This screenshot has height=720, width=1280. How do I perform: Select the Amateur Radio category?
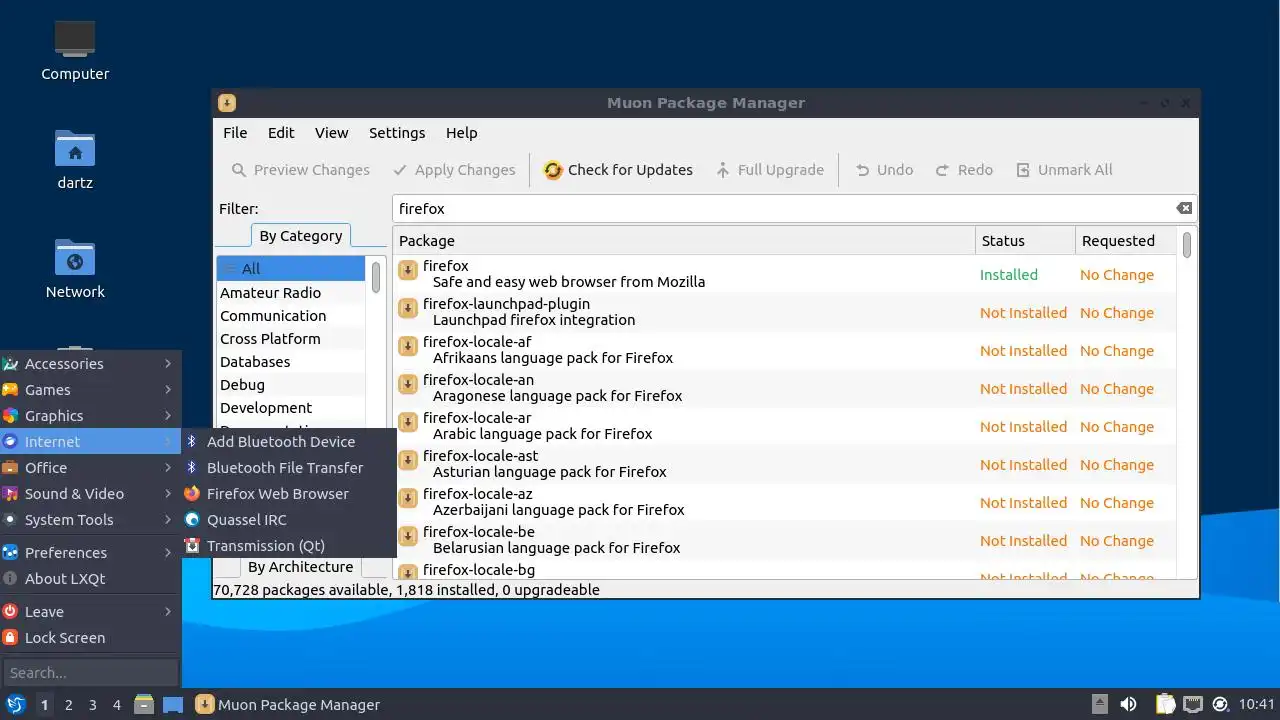tap(291, 293)
